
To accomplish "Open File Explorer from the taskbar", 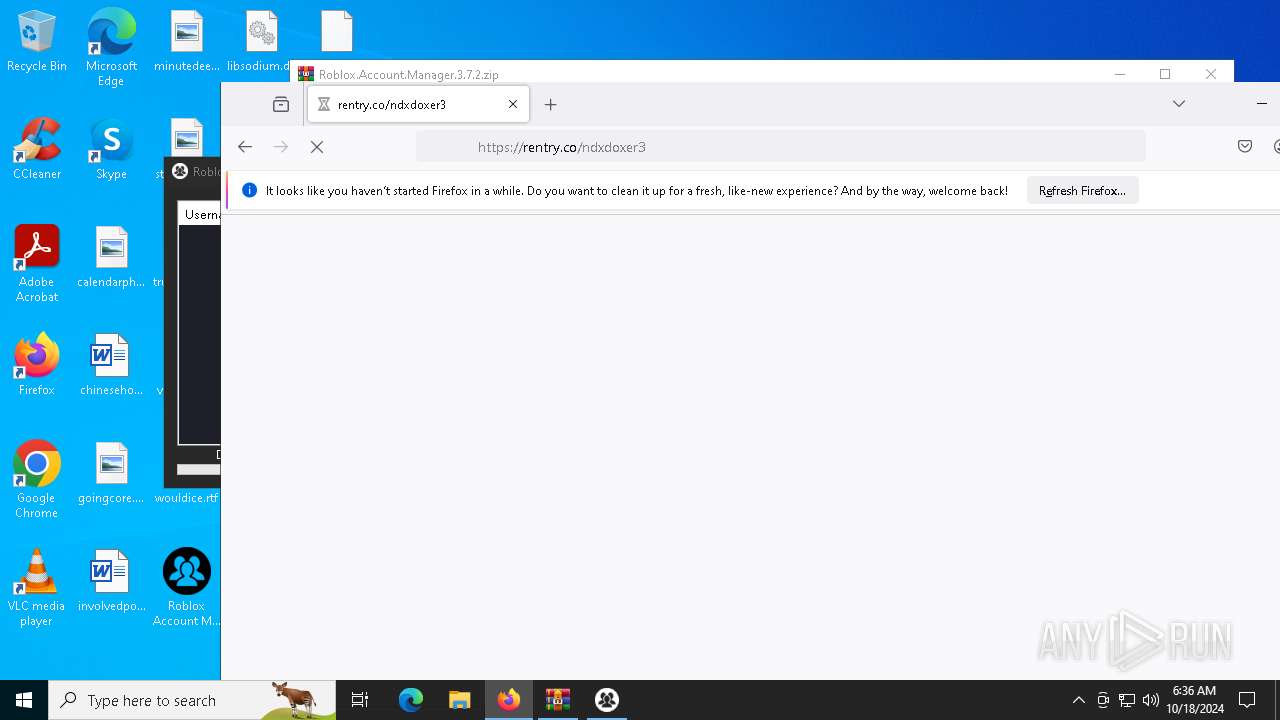I will coord(460,700).
